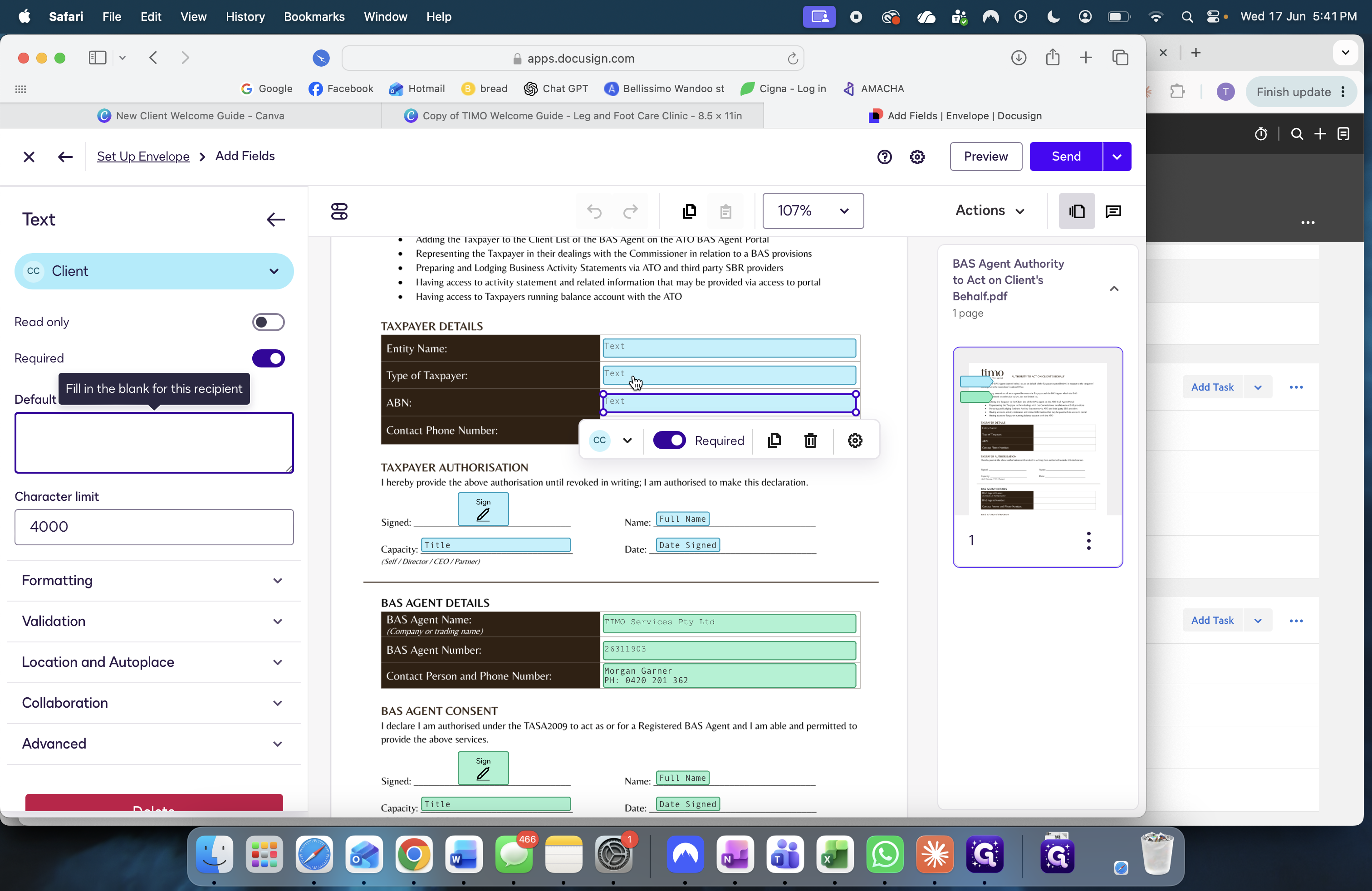Viewport: 1372px width, 891px height.
Task: Click the Paste clipboard icon in the toolbar
Action: click(726, 211)
